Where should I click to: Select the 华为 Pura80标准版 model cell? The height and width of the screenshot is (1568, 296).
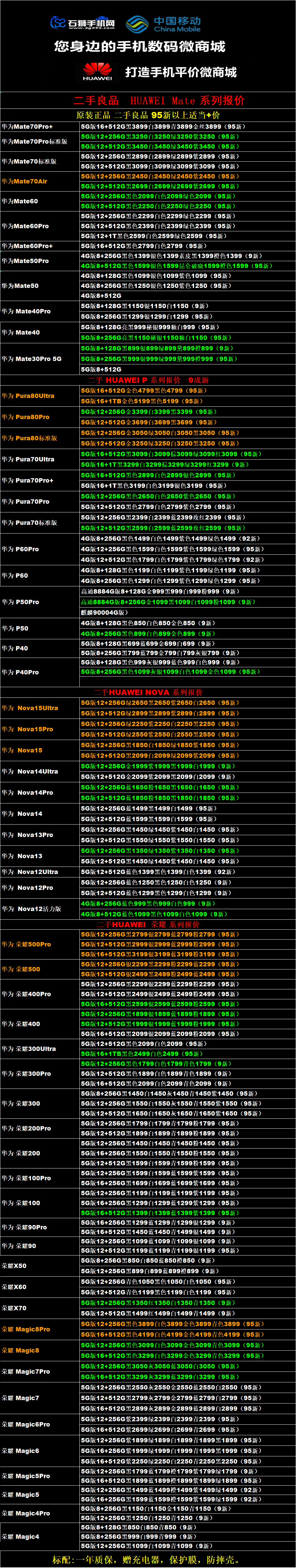click(x=40, y=438)
